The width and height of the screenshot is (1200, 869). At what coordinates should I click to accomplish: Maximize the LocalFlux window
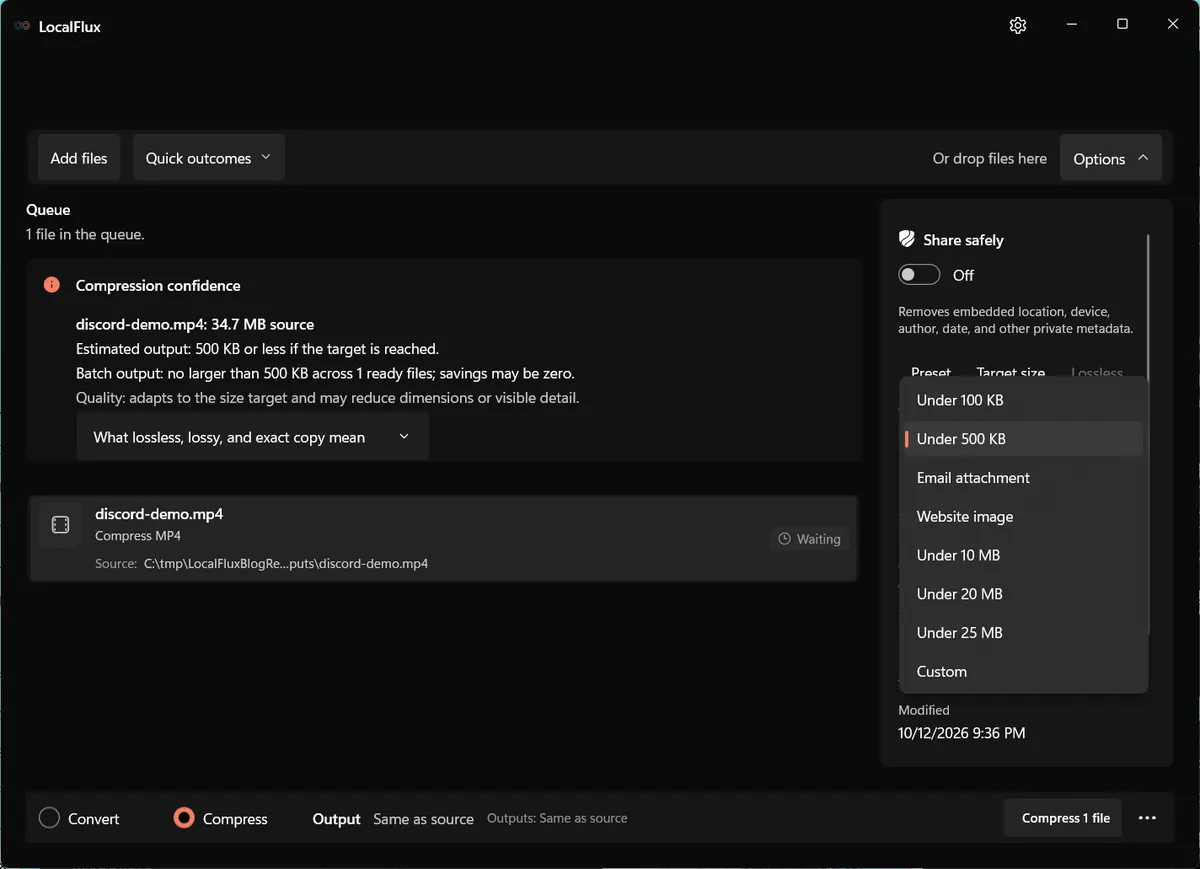click(x=1122, y=25)
